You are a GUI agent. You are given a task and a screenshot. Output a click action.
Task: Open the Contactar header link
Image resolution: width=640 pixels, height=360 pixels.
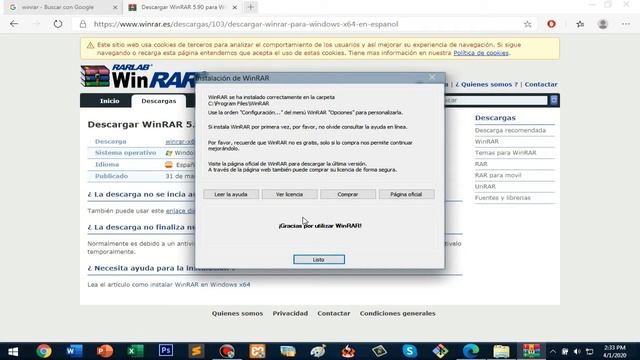click(541, 84)
